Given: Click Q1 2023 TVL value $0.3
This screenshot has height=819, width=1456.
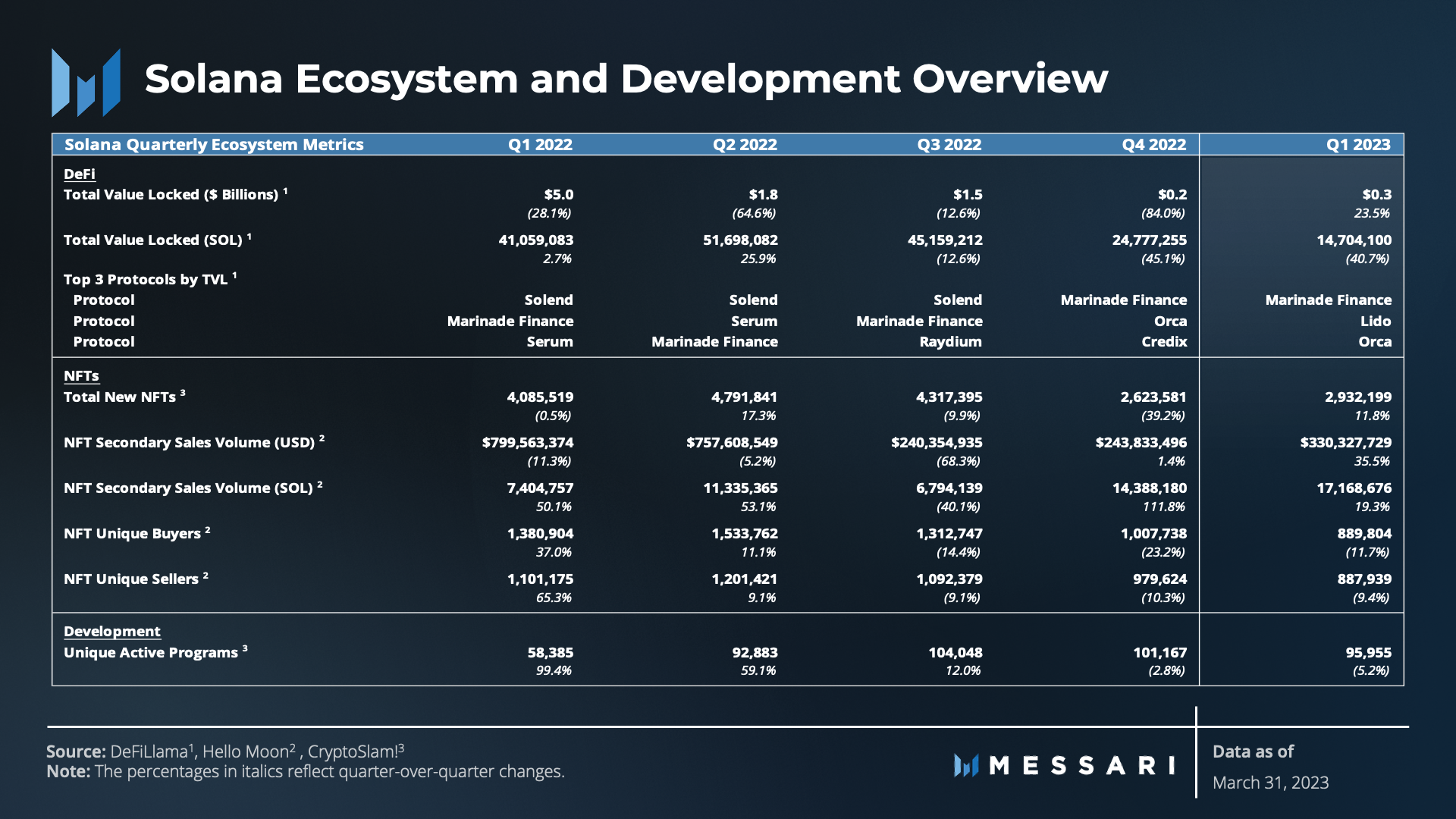Looking at the screenshot, I should point(1376,195).
